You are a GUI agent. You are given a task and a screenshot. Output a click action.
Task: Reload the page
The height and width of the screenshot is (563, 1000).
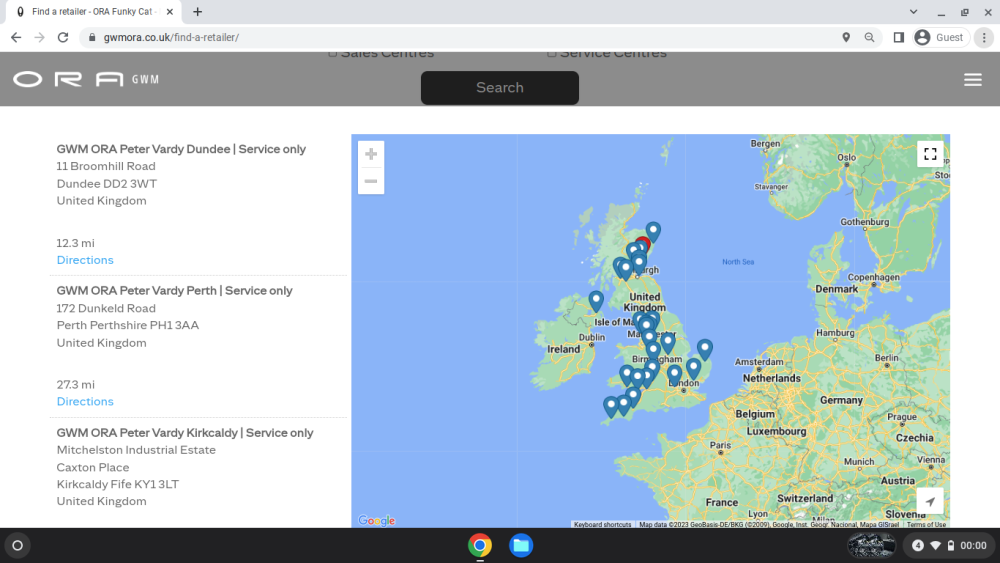(62, 38)
